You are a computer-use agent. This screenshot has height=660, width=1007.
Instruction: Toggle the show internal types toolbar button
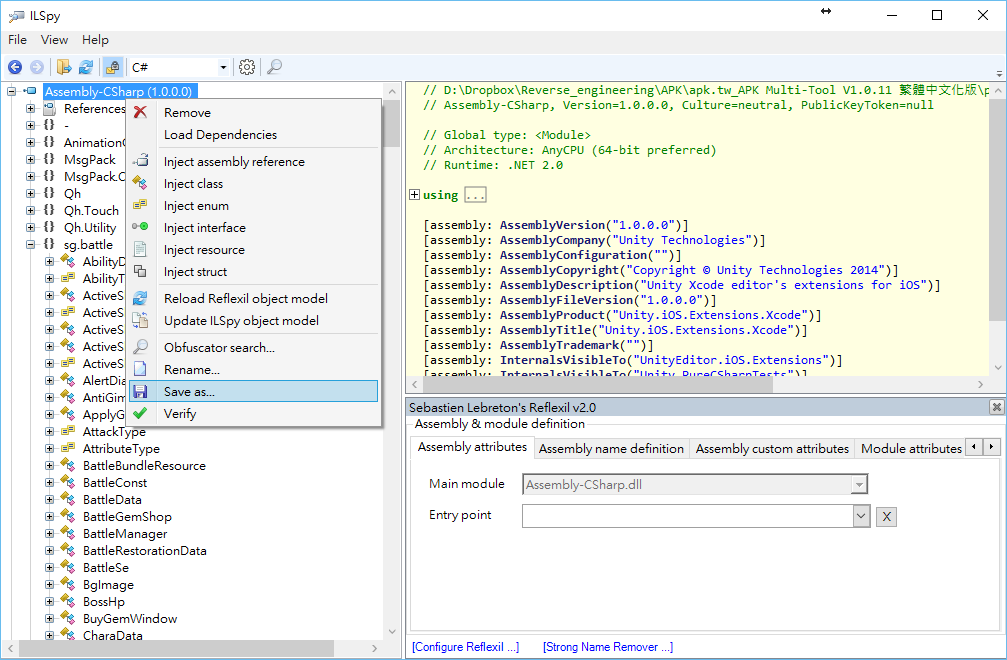[112, 67]
